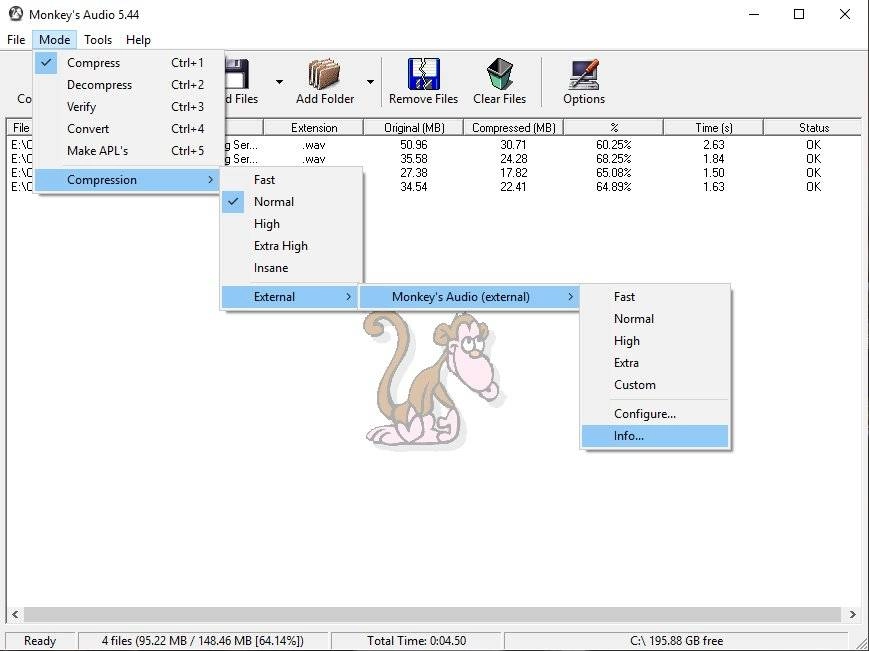Expand the Compression submenu
Viewport: 869px width, 651px height.
127,180
